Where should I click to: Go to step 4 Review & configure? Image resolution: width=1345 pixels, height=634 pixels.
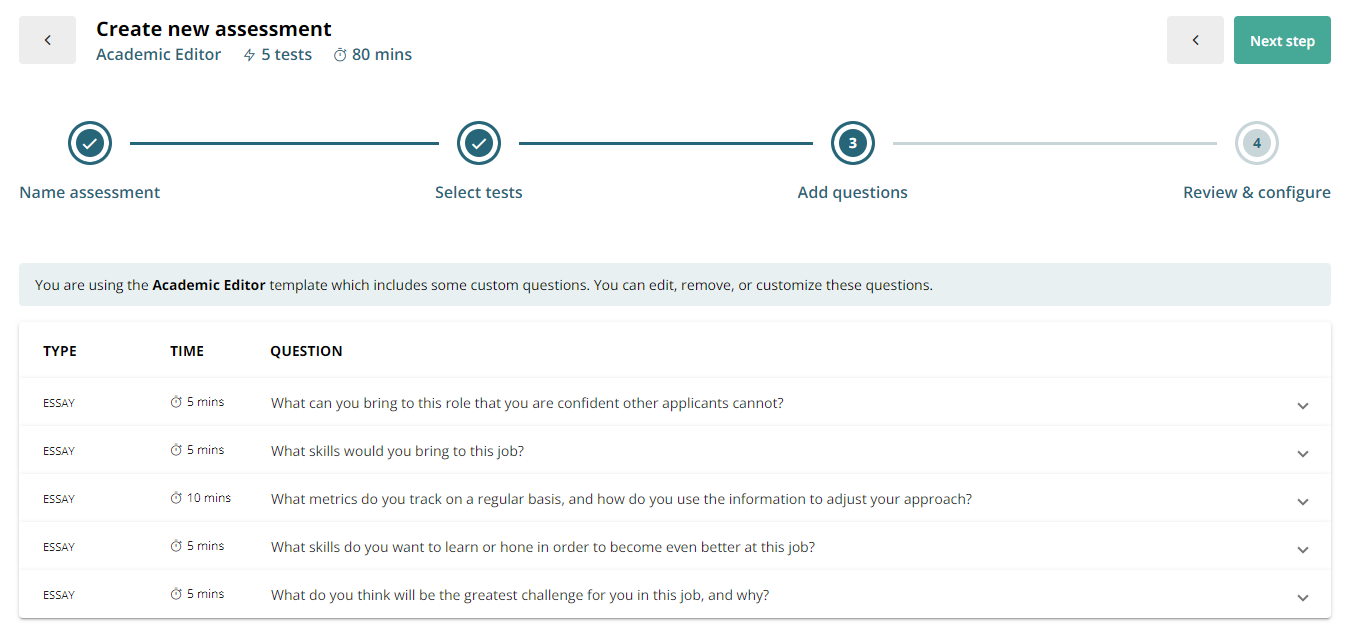1257,144
